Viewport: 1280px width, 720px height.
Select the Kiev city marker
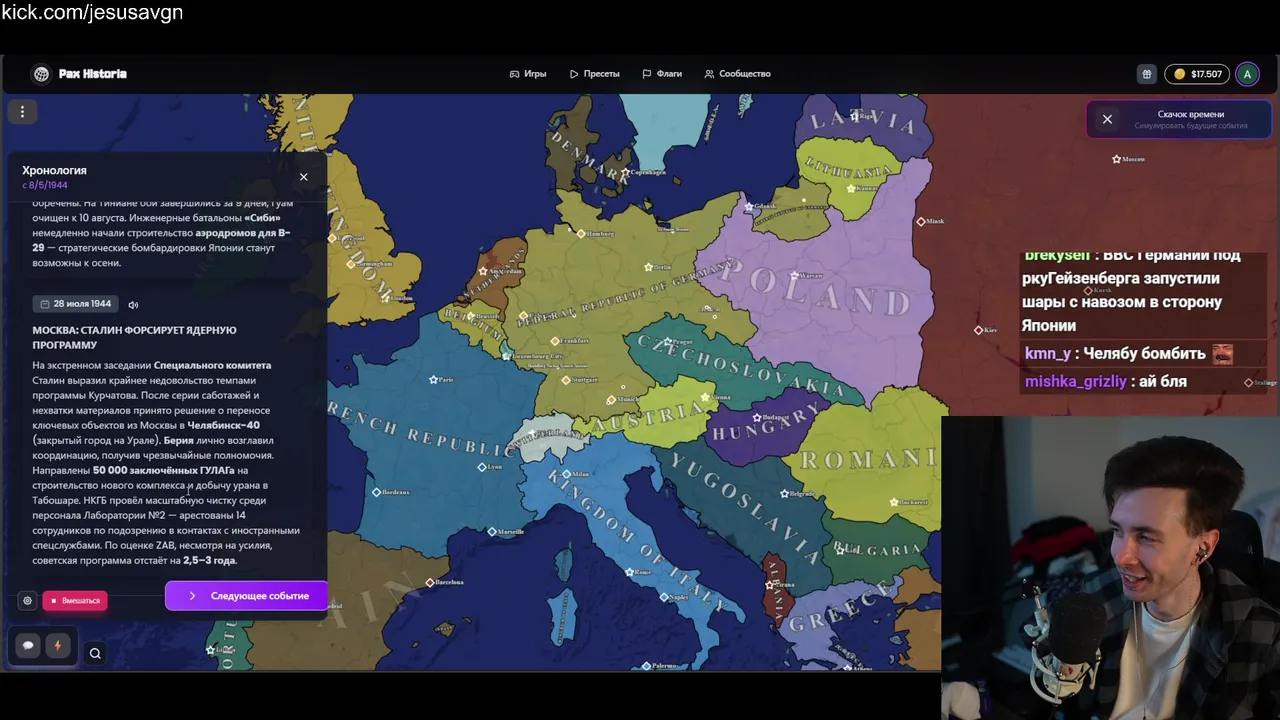pyautogui.click(x=979, y=330)
